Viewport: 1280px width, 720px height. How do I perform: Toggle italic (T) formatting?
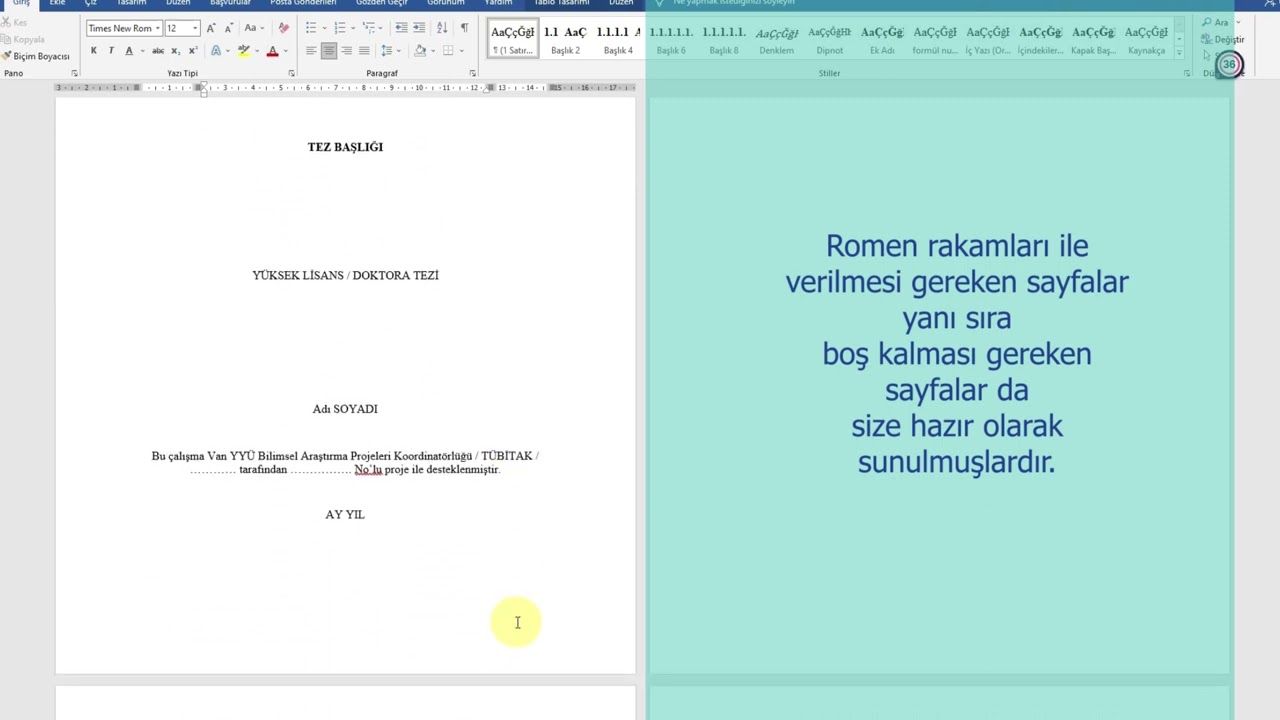coord(111,51)
